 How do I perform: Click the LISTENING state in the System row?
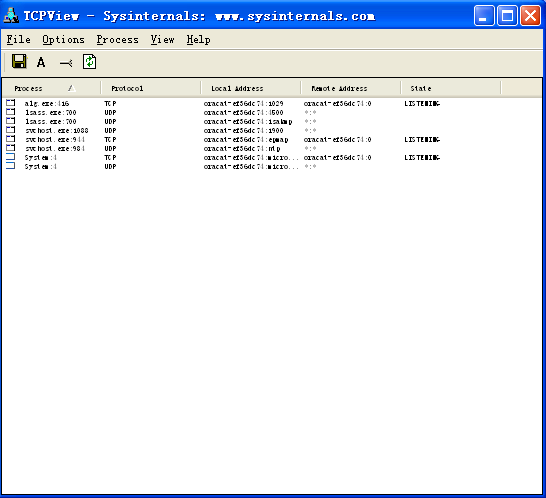(x=422, y=158)
